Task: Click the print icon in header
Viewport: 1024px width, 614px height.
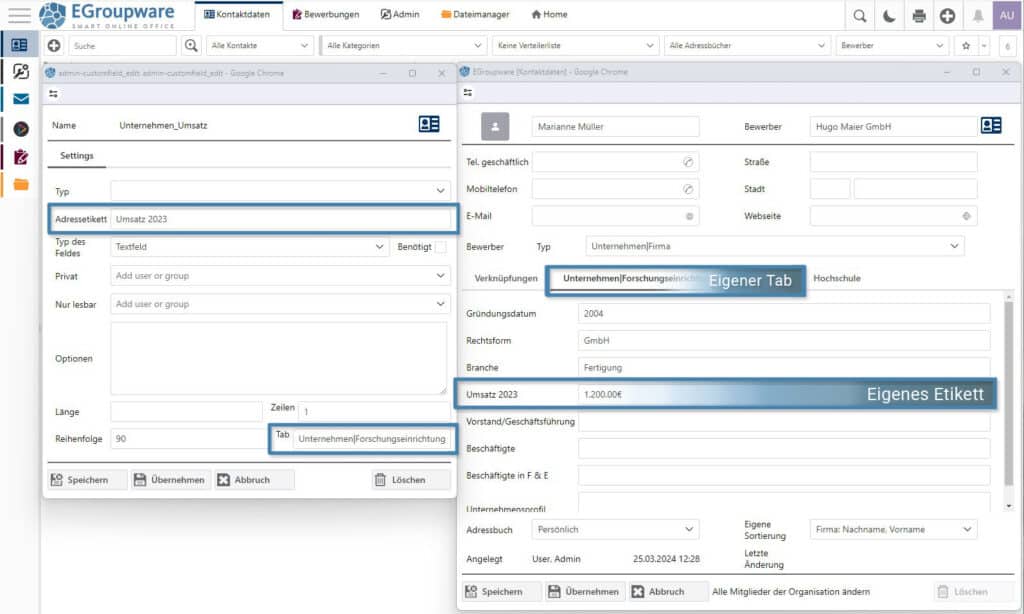Action: [918, 15]
